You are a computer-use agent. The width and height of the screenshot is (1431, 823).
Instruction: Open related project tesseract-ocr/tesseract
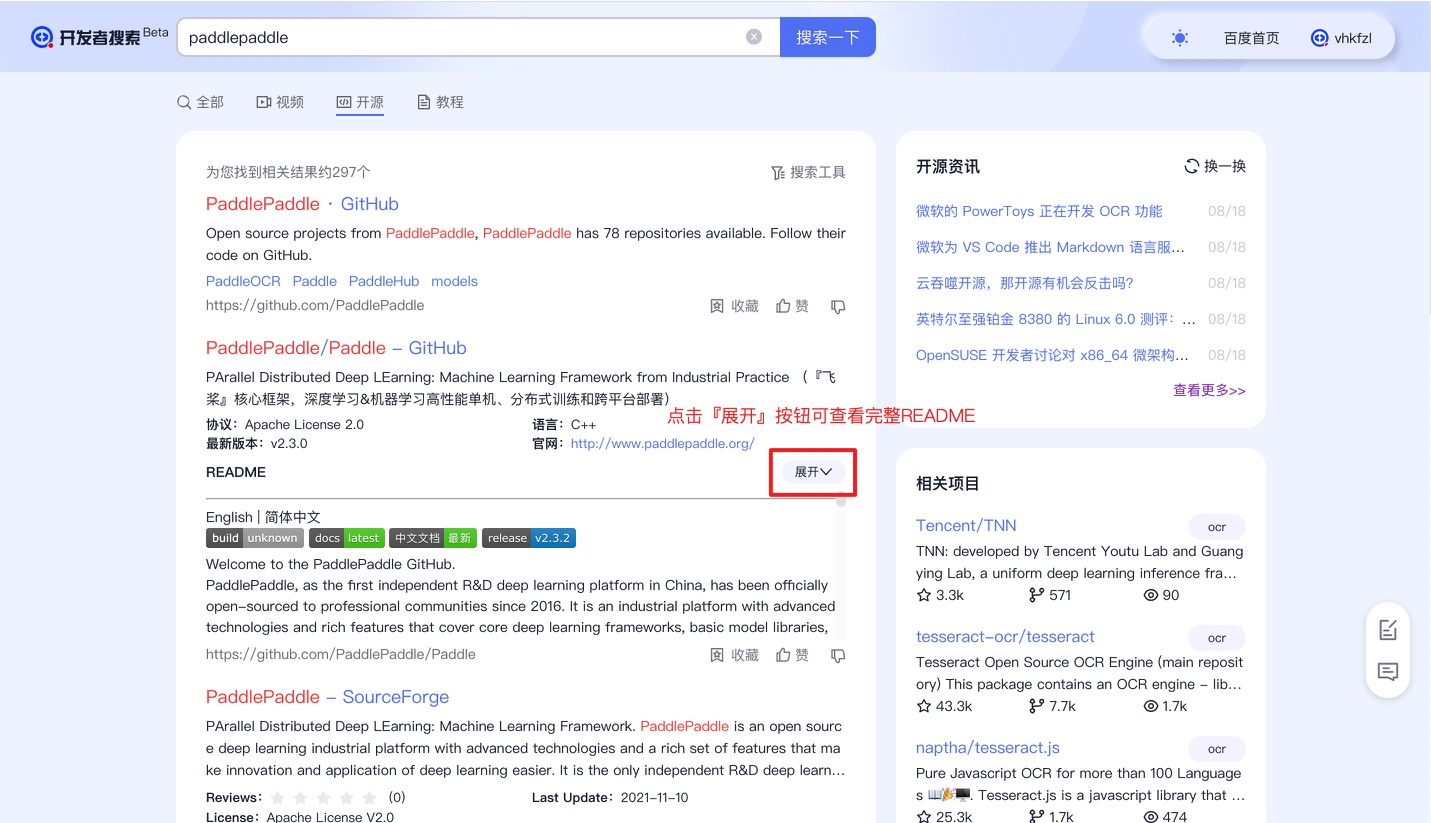pyautogui.click(x=1005, y=637)
